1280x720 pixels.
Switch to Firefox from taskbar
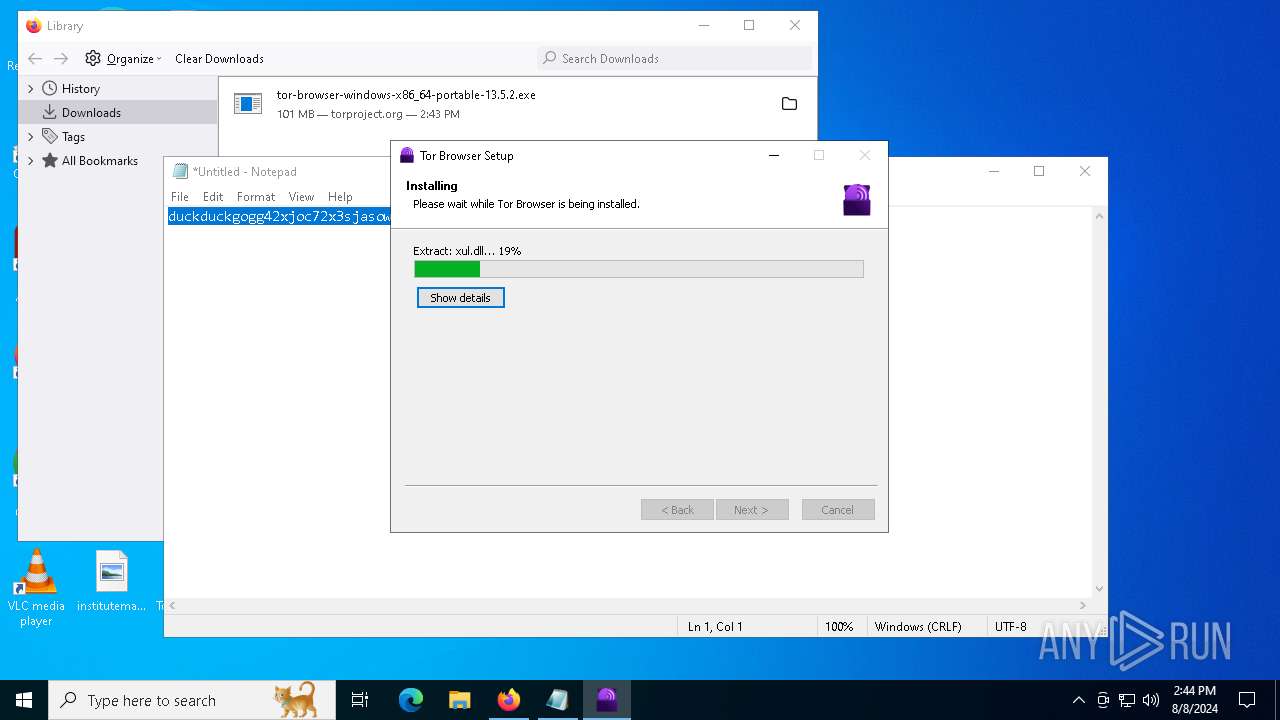pyautogui.click(x=509, y=700)
